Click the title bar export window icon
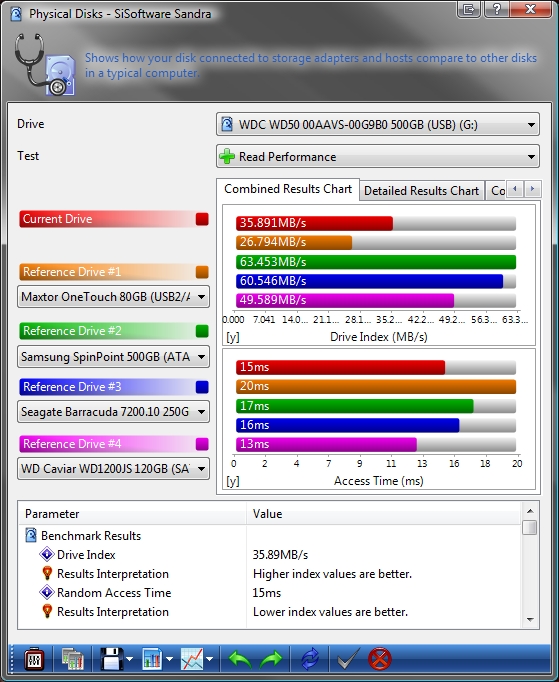Image resolution: width=559 pixels, height=682 pixels. pyautogui.click(x=469, y=9)
